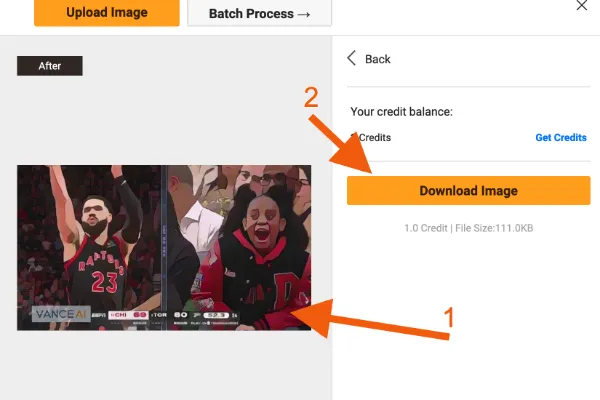Click the Credits amount text
This screenshot has width=600, height=400.
(x=371, y=137)
